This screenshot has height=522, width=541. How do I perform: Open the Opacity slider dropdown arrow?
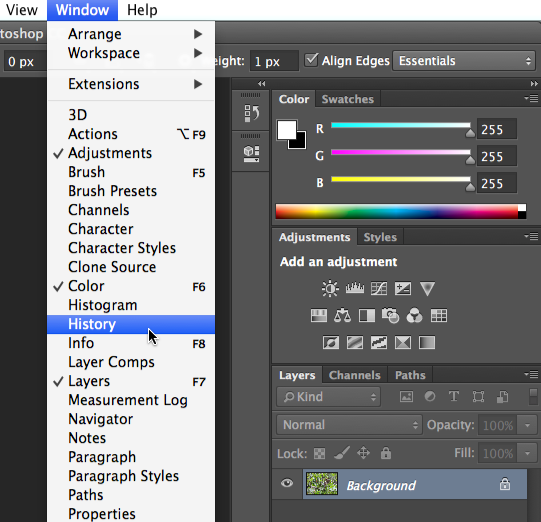pyautogui.click(x=528, y=425)
